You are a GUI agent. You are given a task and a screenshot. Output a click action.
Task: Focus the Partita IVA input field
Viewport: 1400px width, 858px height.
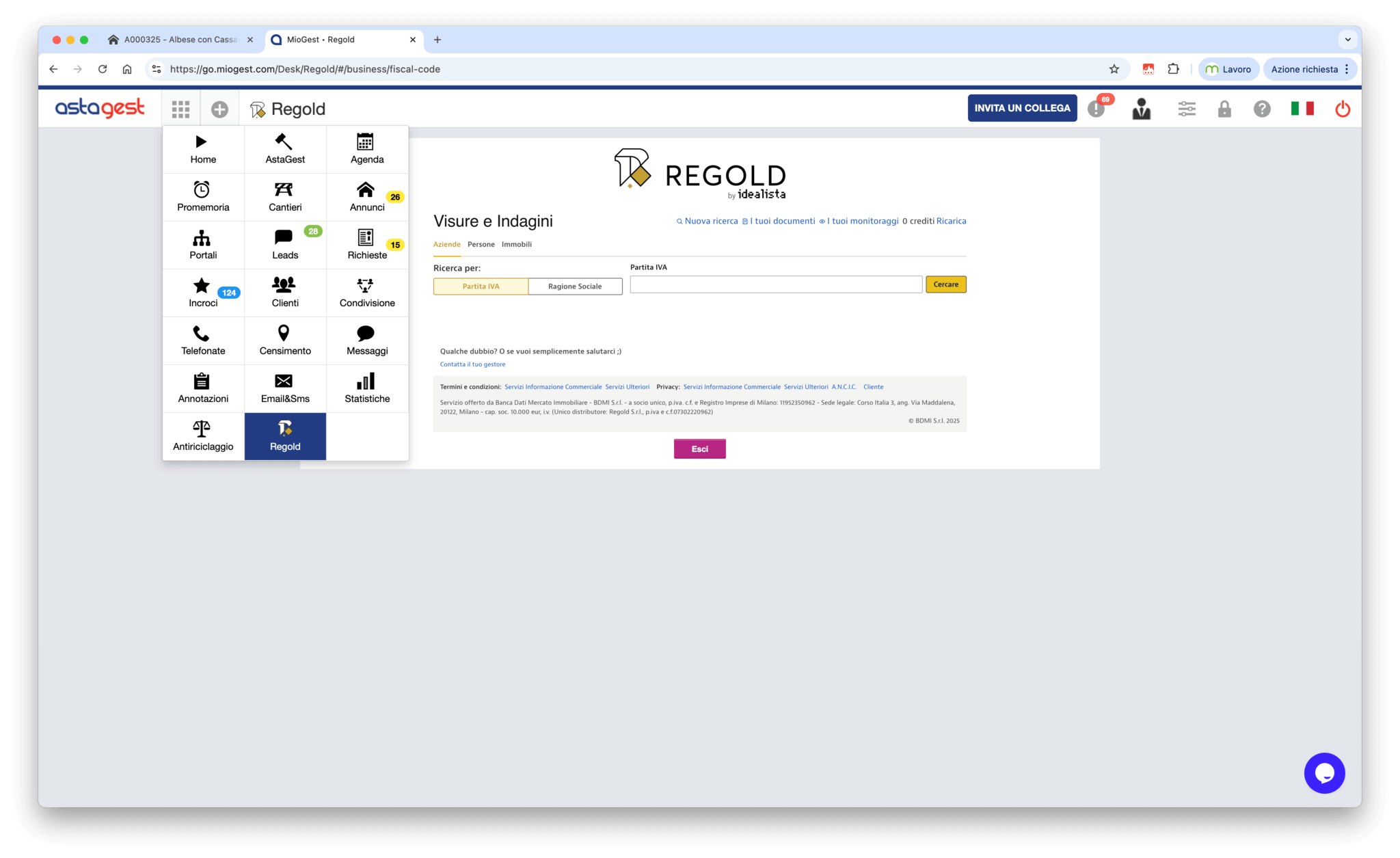pyautogui.click(x=776, y=284)
